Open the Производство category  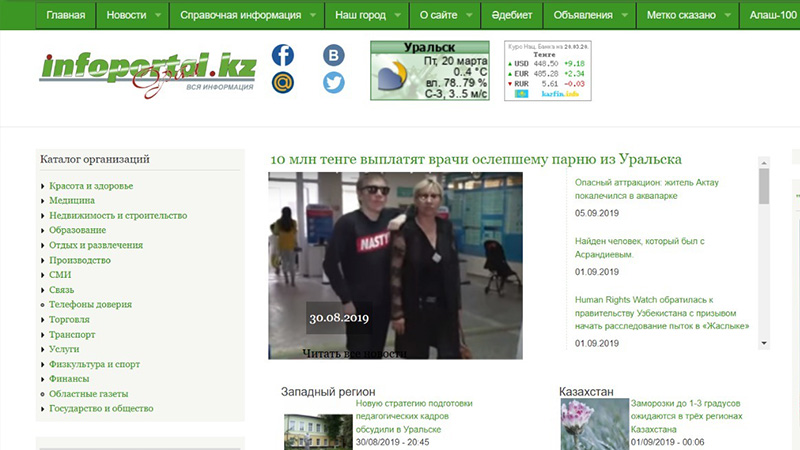pos(80,260)
